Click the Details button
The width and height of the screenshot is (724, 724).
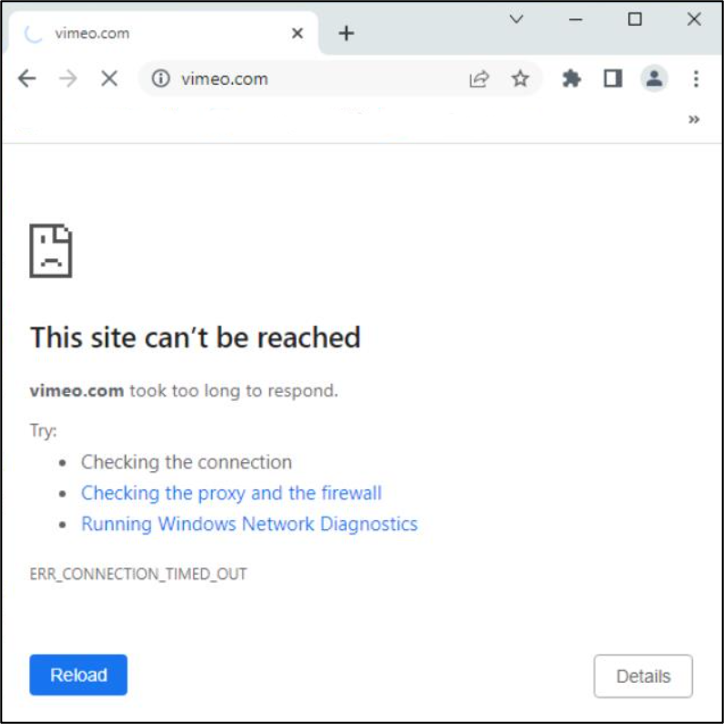[643, 676]
